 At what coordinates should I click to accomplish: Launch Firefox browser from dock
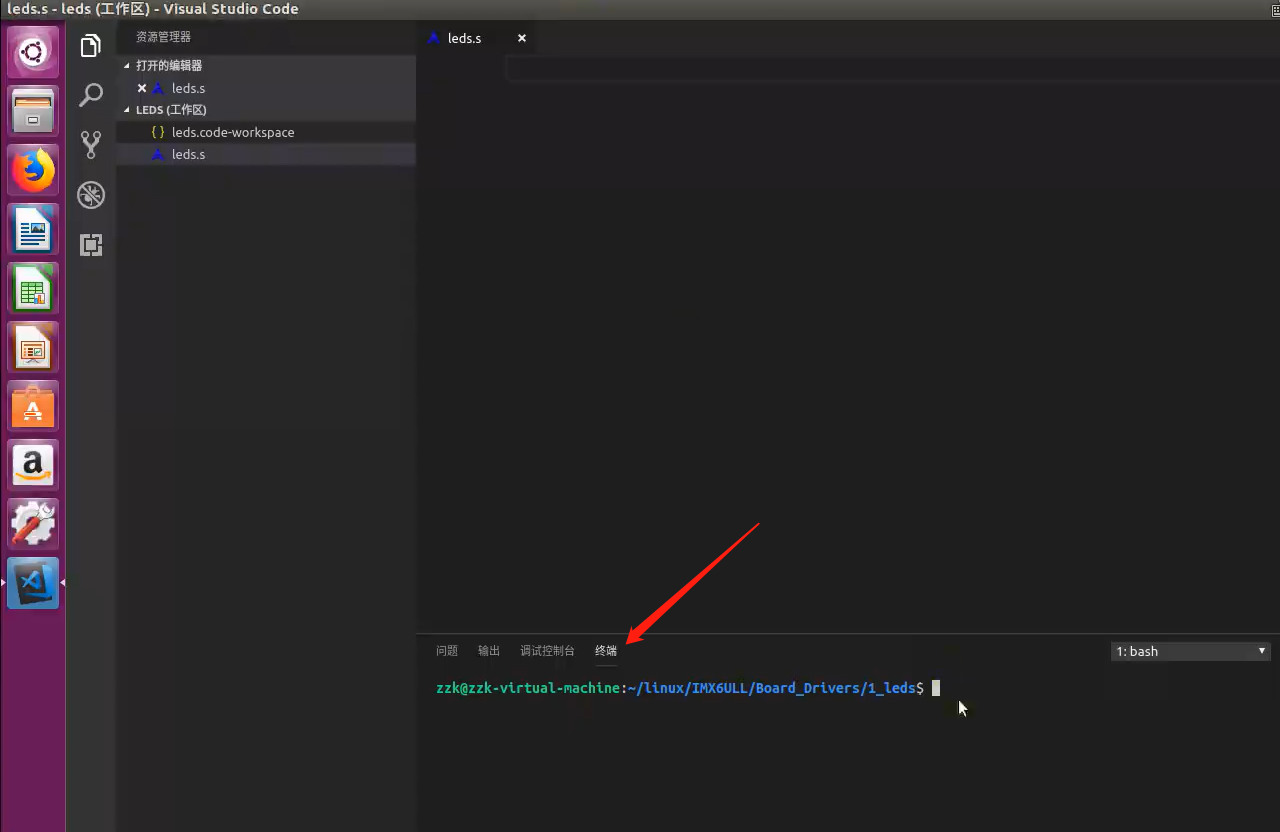pyautogui.click(x=33, y=170)
